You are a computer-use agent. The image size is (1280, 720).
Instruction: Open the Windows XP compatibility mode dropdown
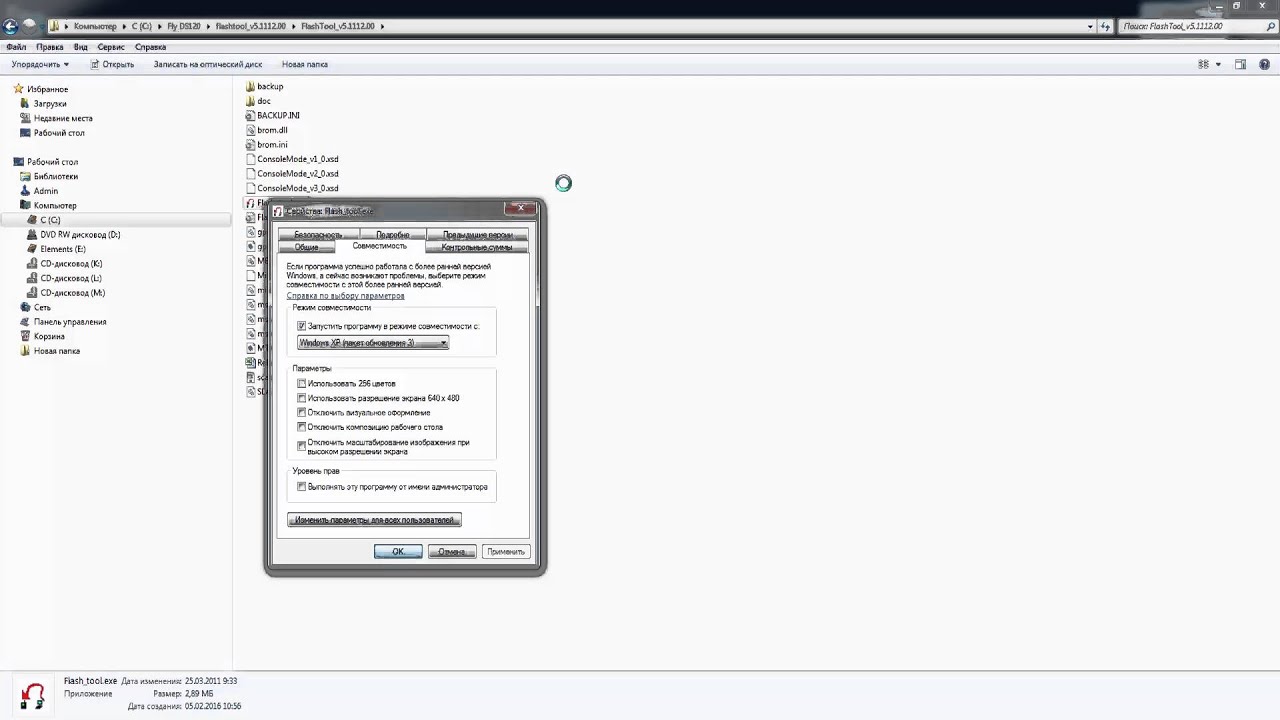[x=372, y=343]
